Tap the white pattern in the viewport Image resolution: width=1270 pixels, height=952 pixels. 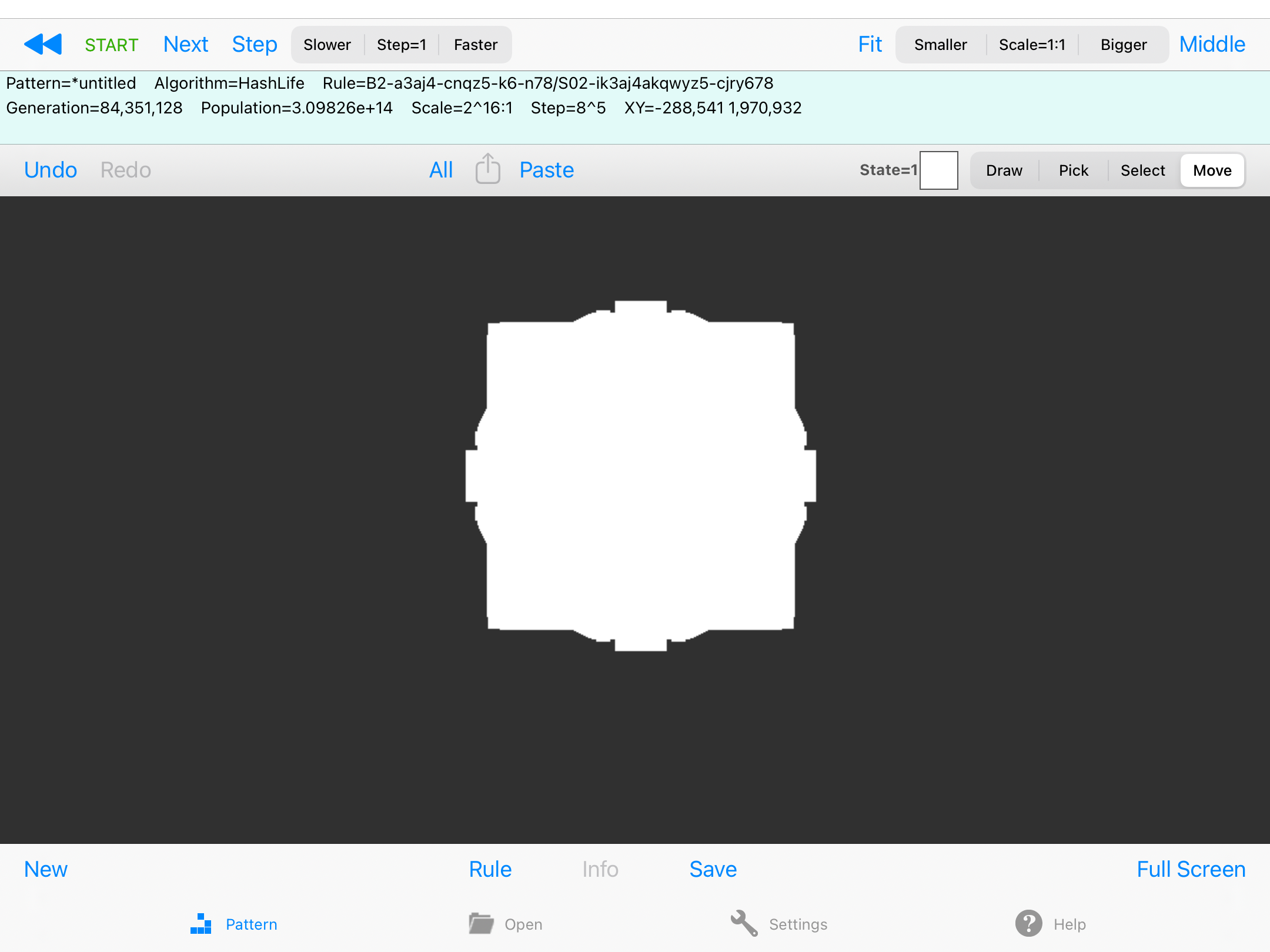pyautogui.click(x=641, y=476)
